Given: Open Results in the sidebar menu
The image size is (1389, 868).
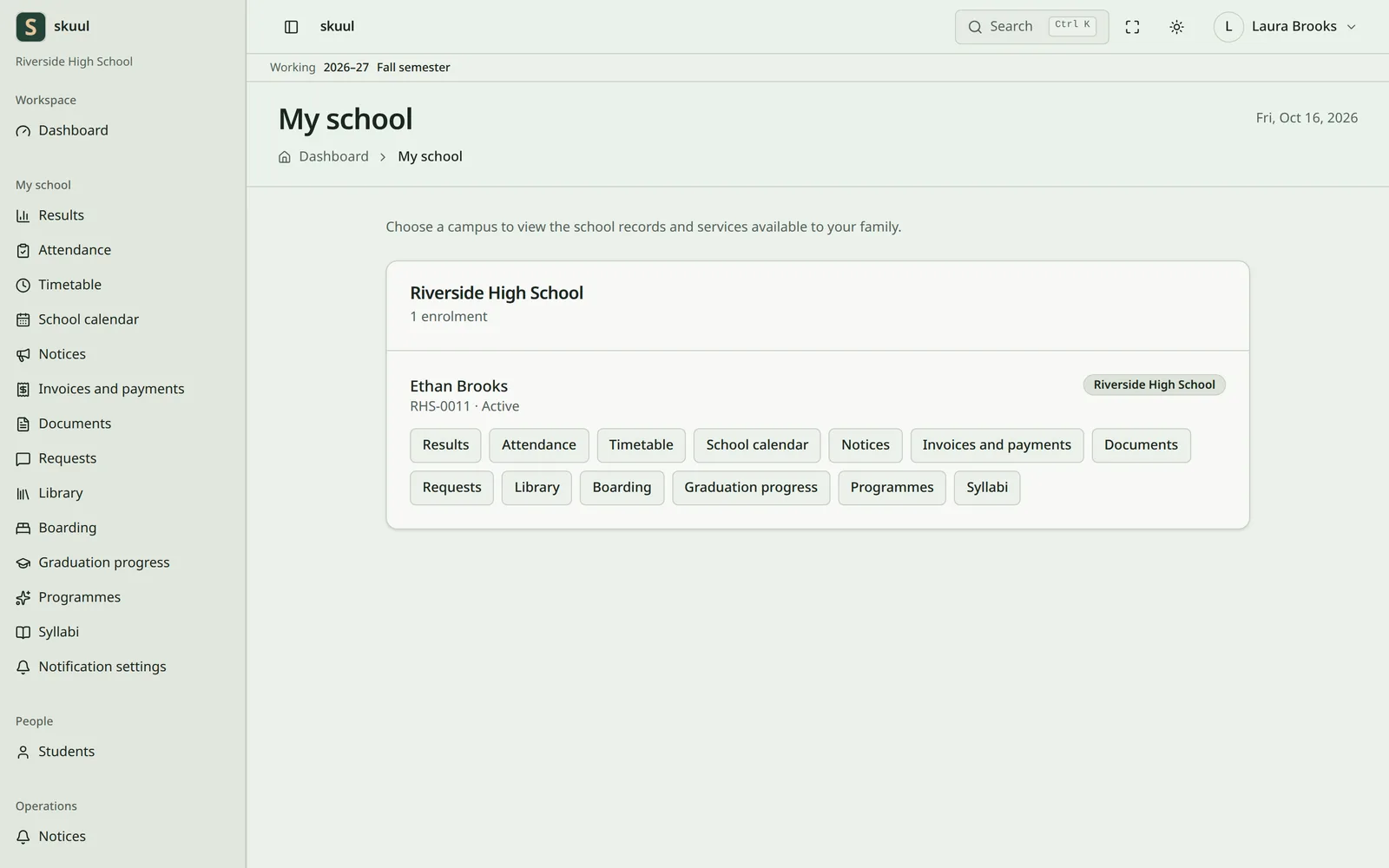Looking at the screenshot, I should pyautogui.click(x=122, y=215).
